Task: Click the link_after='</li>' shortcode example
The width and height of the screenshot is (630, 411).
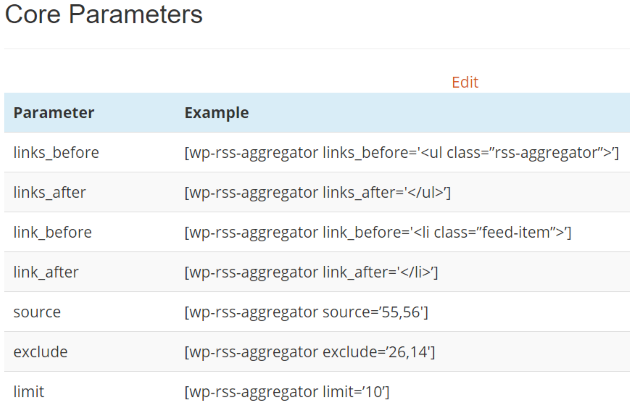Action: click(311, 272)
